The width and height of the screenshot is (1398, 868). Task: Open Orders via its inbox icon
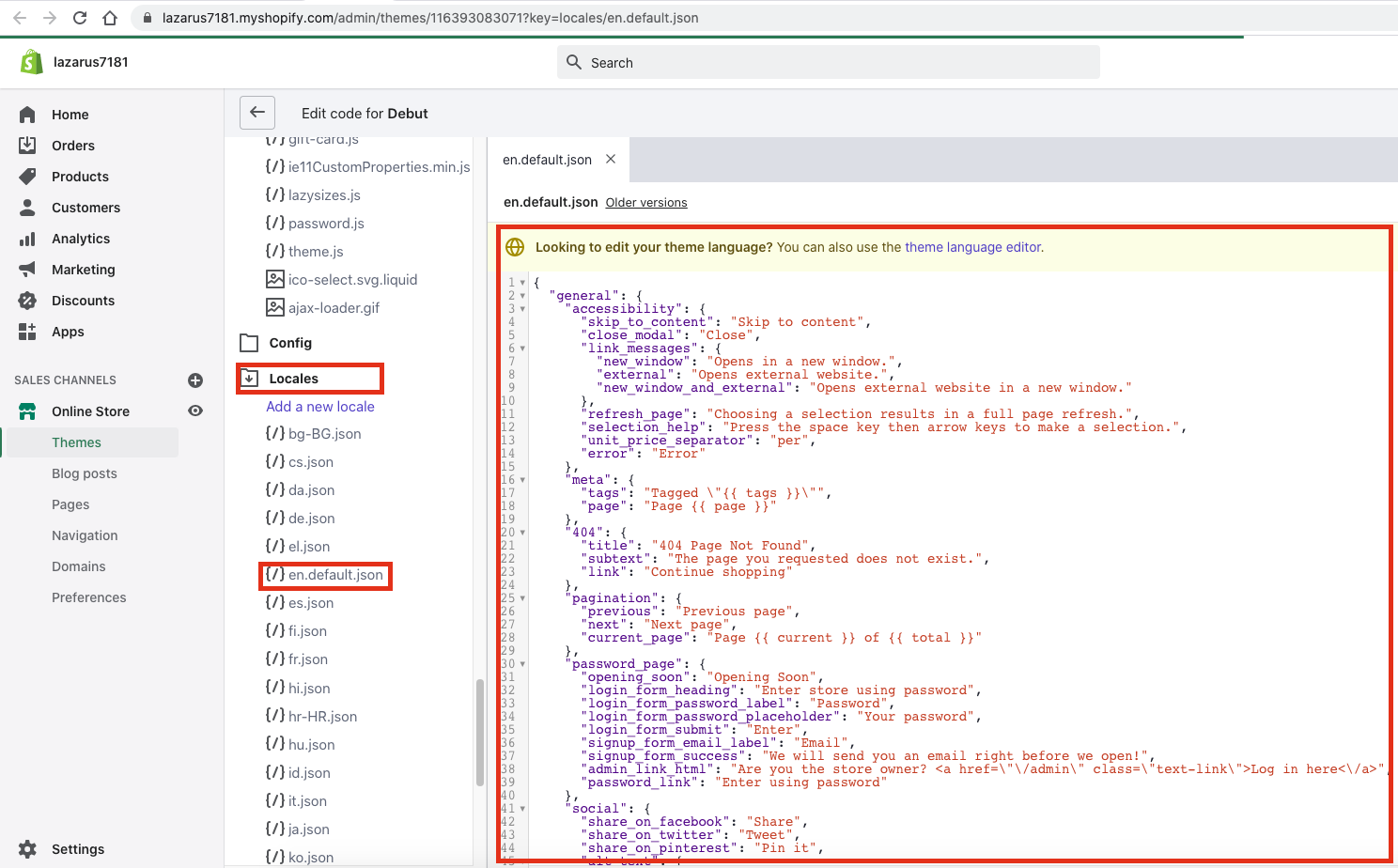tap(27, 146)
